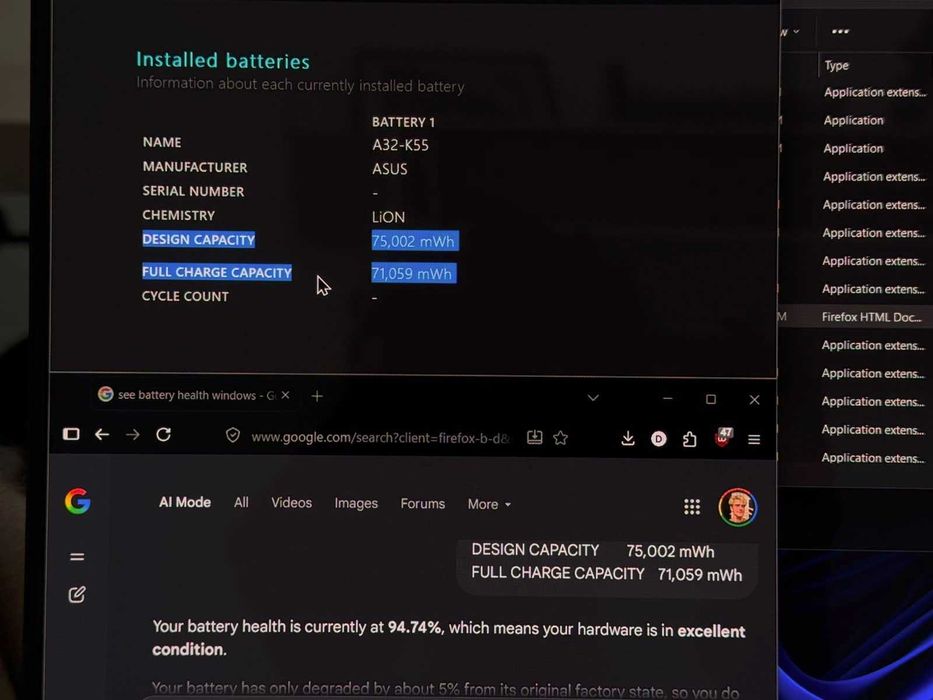Open the round D extension icon

pyautogui.click(x=658, y=439)
